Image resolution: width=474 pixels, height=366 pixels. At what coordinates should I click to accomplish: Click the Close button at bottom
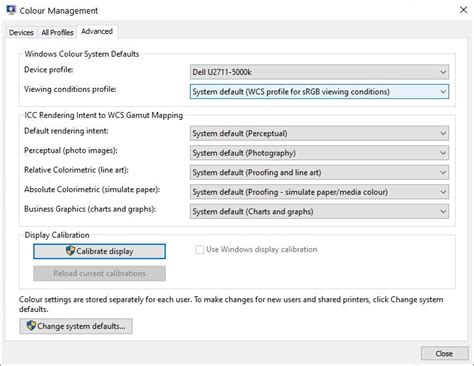click(x=444, y=353)
